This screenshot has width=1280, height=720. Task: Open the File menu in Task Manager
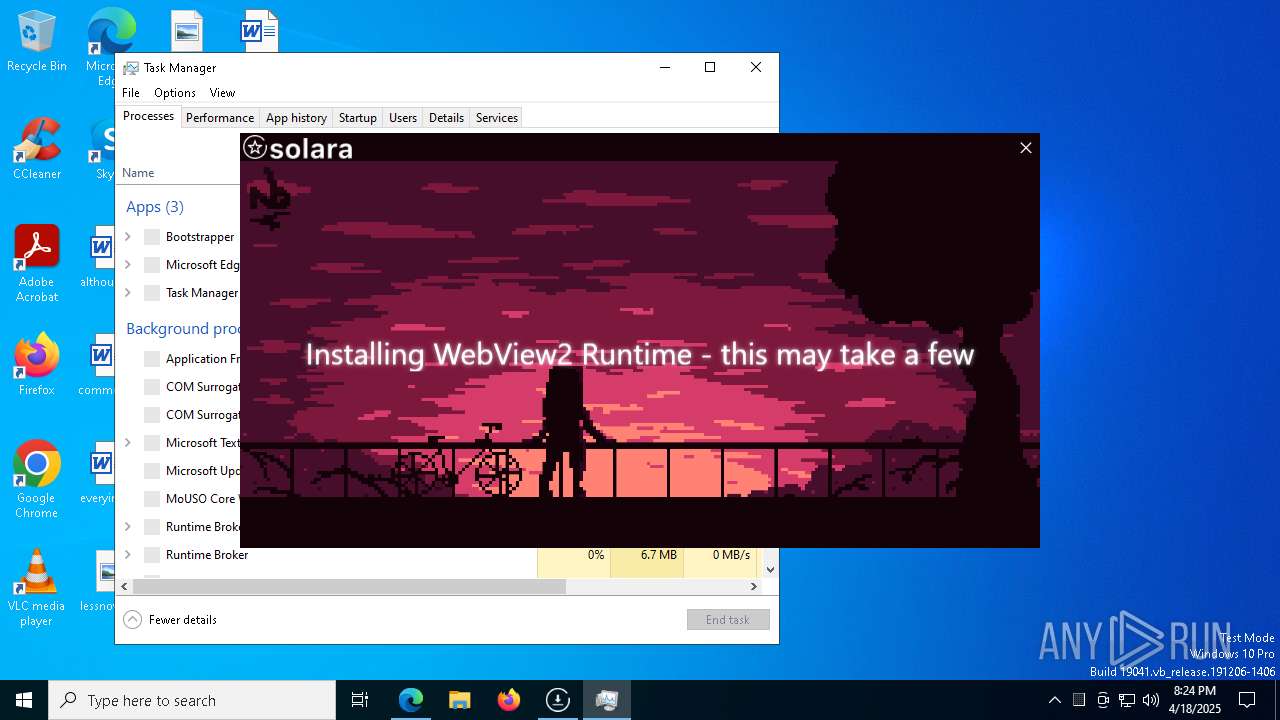coord(131,92)
